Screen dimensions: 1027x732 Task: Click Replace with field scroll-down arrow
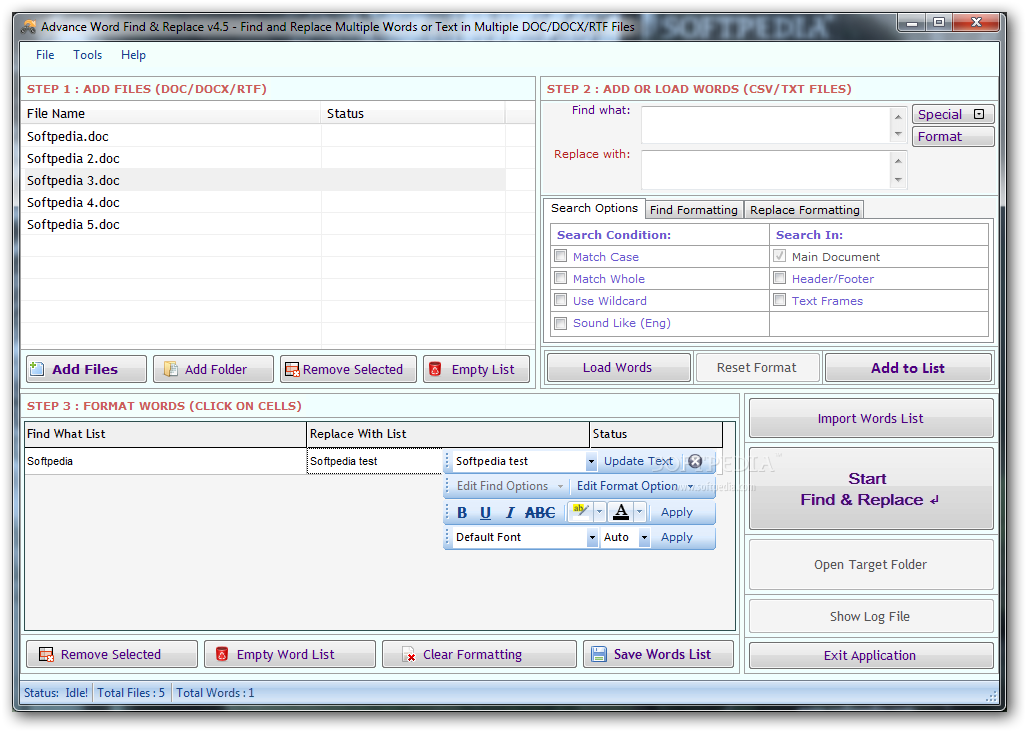(898, 179)
